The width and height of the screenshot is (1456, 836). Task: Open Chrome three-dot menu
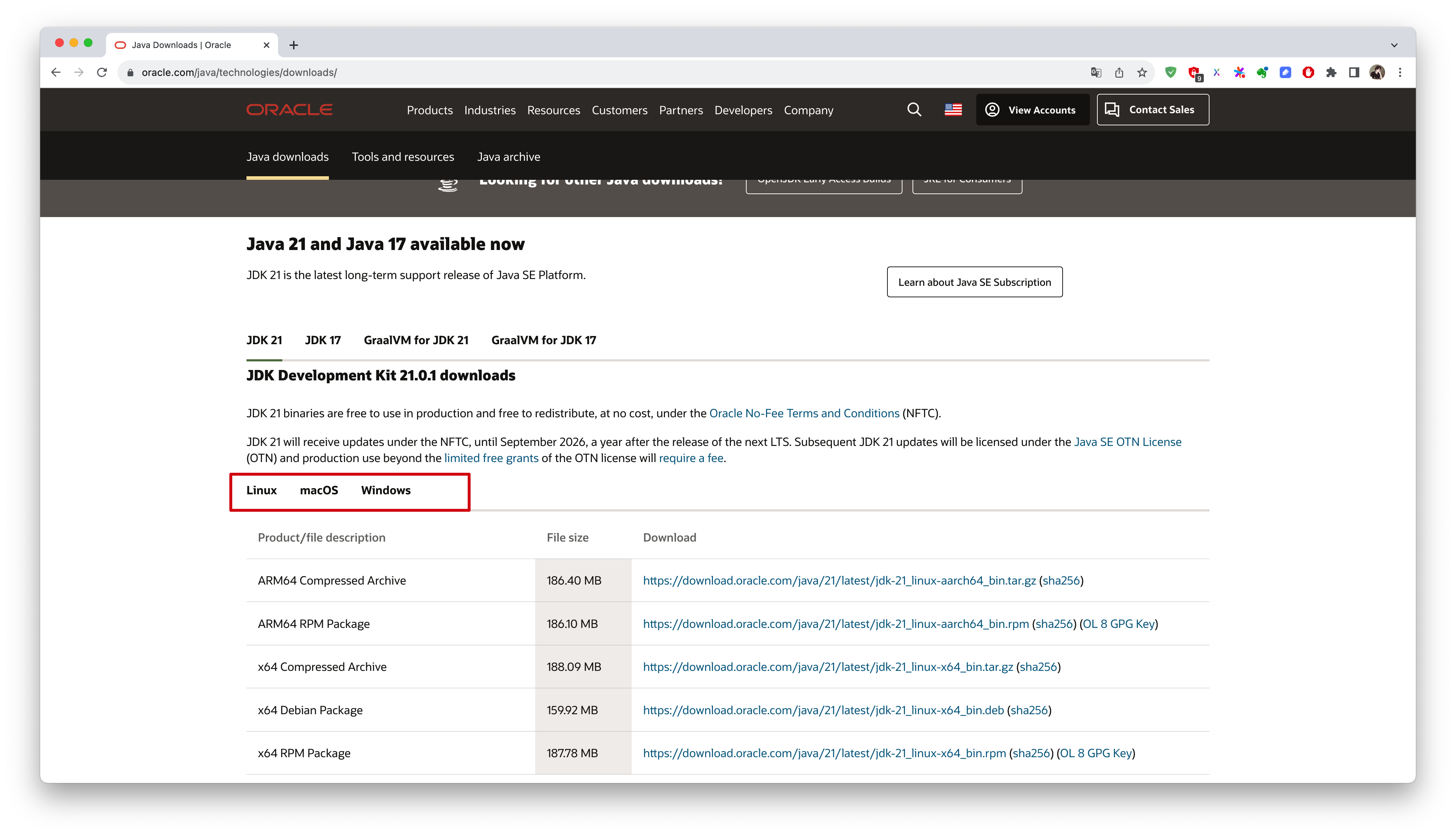pyautogui.click(x=1400, y=72)
